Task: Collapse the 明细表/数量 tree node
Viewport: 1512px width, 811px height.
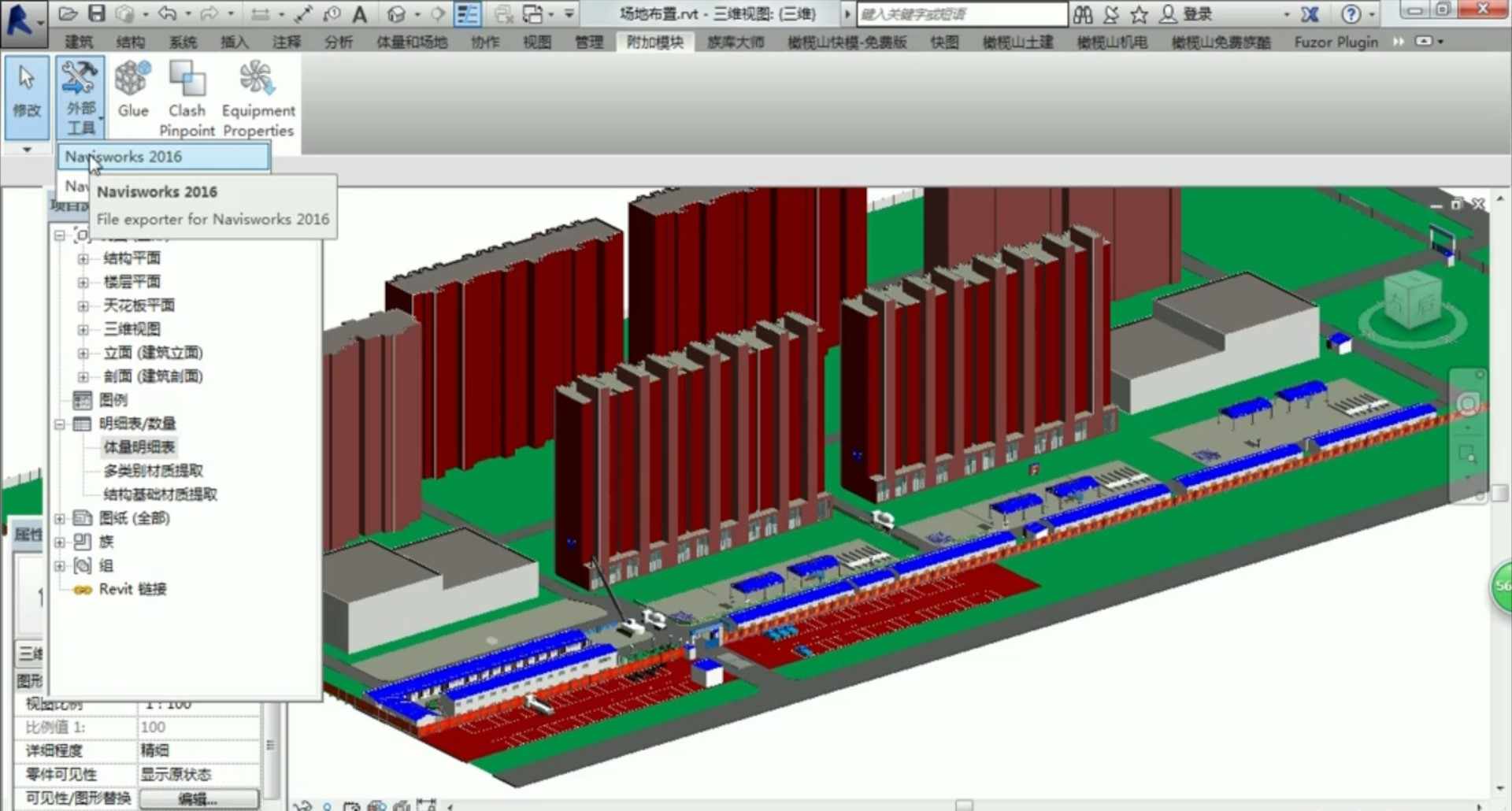Action: pyautogui.click(x=60, y=424)
